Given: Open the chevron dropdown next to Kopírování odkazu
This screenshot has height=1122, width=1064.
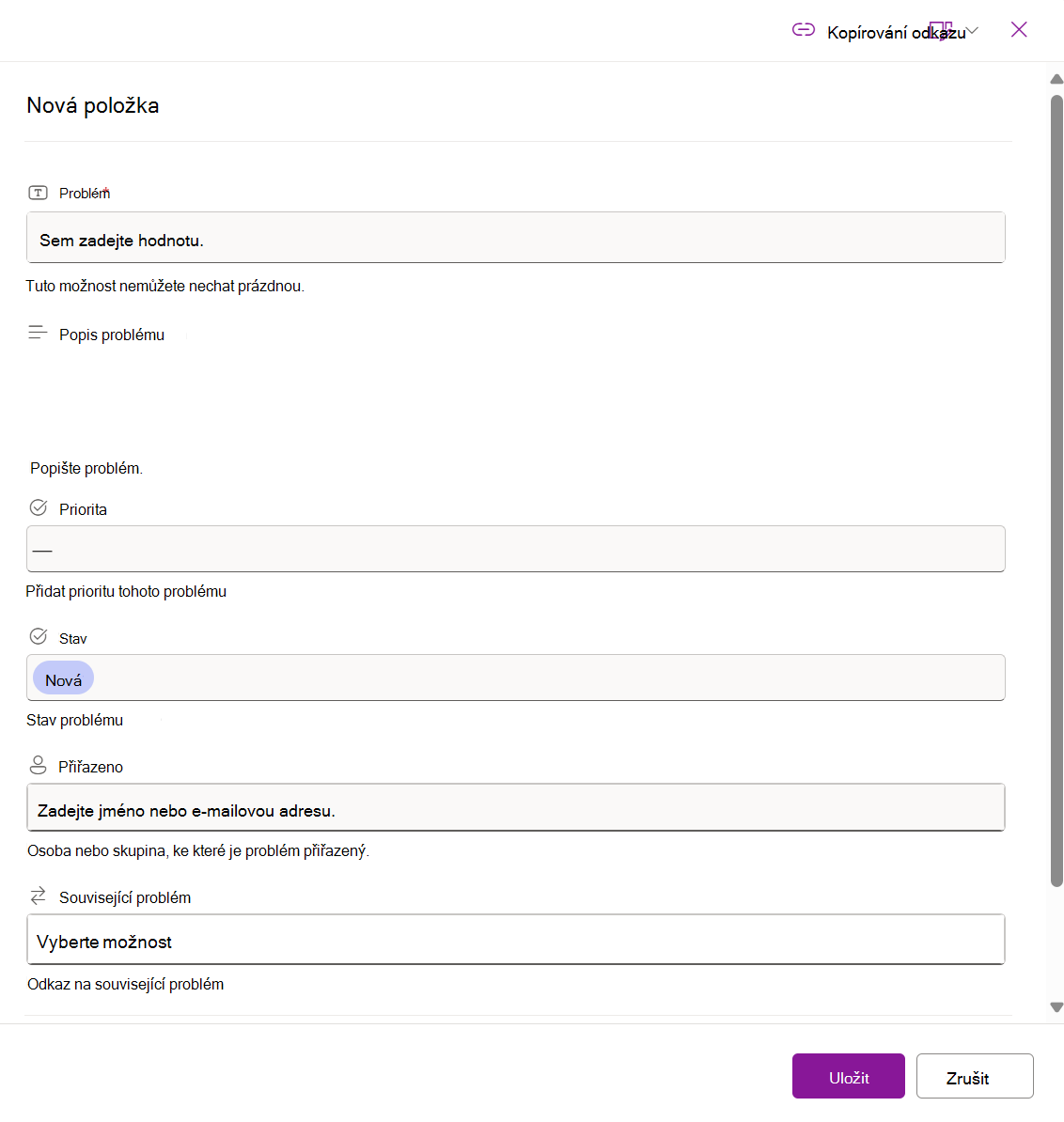Looking at the screenshot, I should 972,31.
